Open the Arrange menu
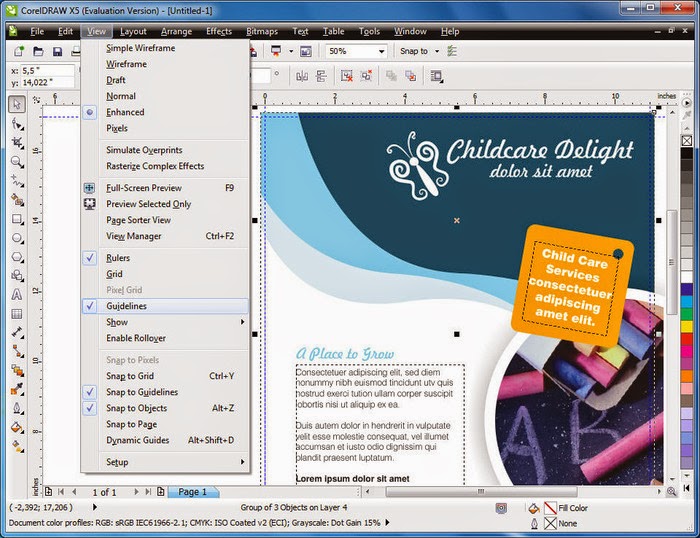 pyautogui.click(x=176, y=31)
